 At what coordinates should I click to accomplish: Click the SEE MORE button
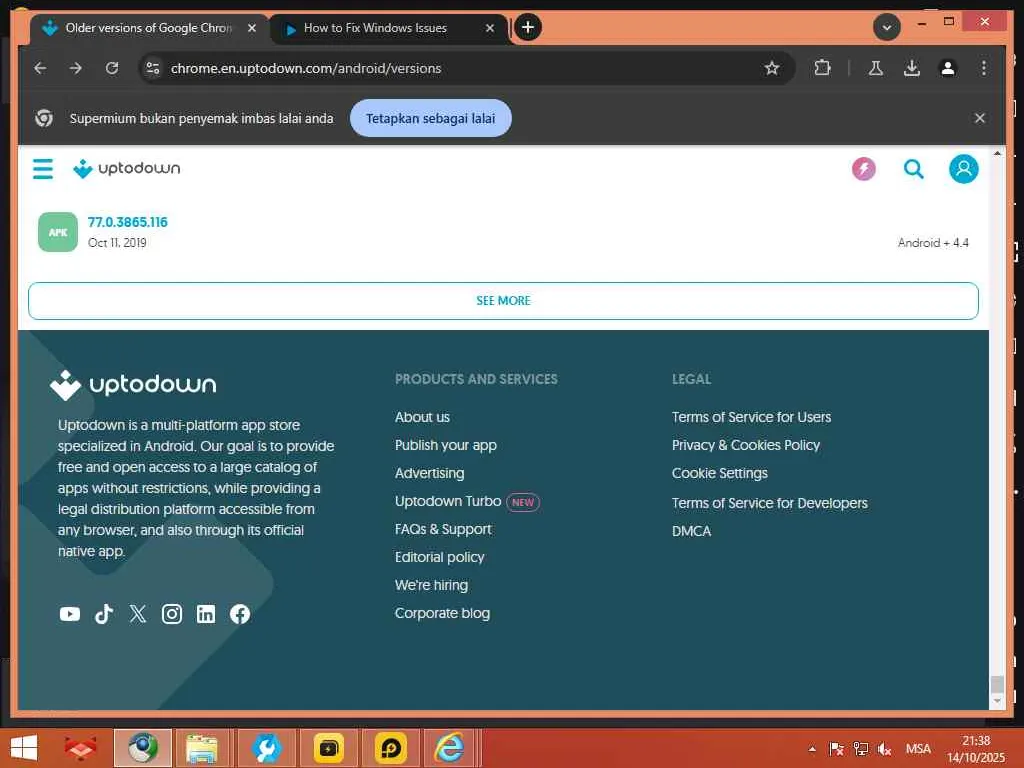coord(503,301)
